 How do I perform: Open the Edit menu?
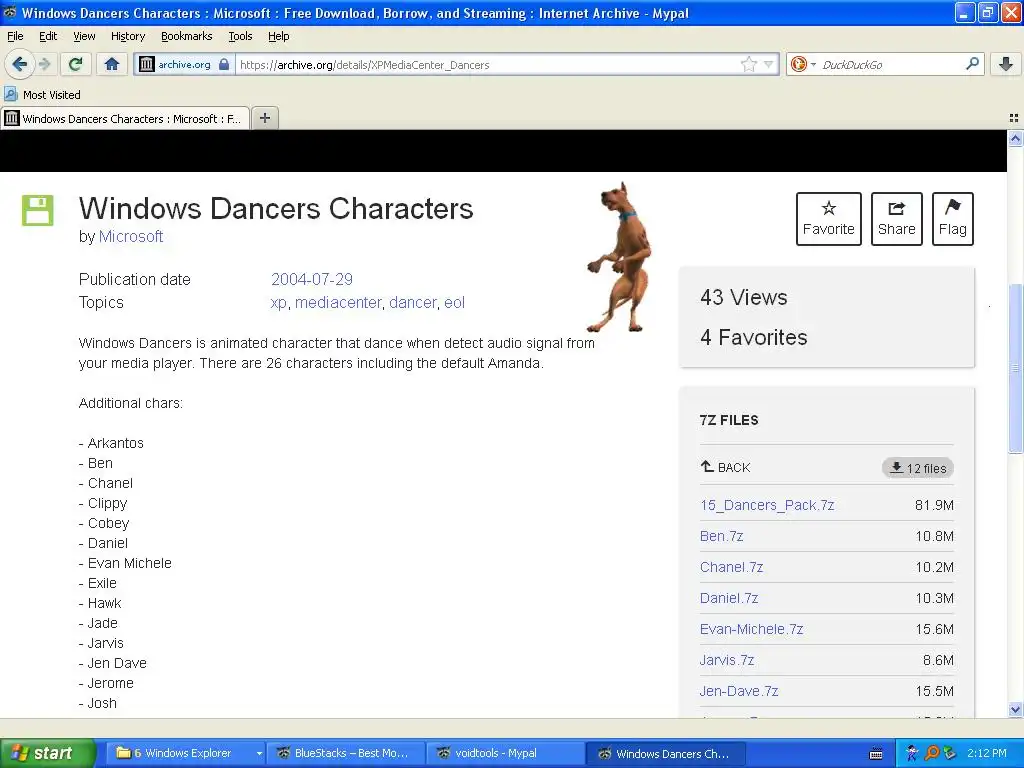click(48, 36)
